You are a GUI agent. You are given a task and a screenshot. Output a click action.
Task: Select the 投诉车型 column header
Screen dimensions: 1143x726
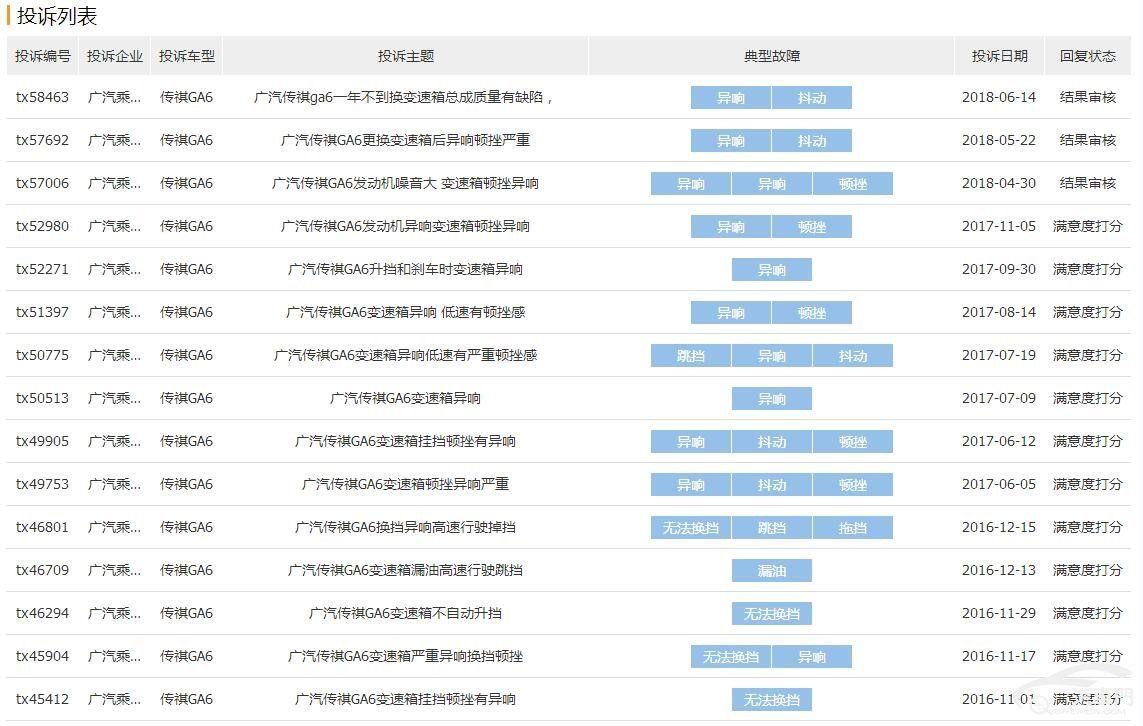coord(187,56)
